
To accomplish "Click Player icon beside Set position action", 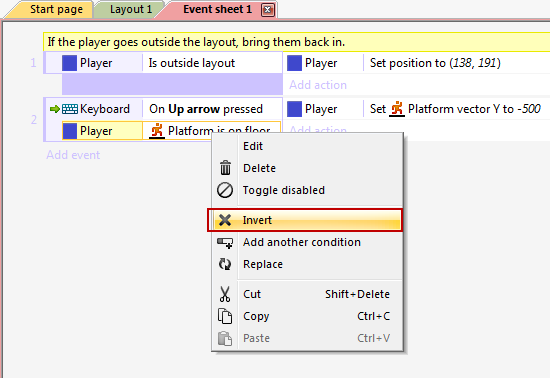I will click(294, 63).
